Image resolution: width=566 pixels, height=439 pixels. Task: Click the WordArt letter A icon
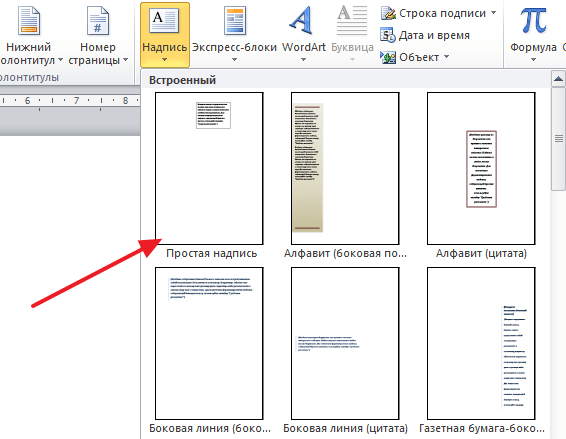click(301, 21)
